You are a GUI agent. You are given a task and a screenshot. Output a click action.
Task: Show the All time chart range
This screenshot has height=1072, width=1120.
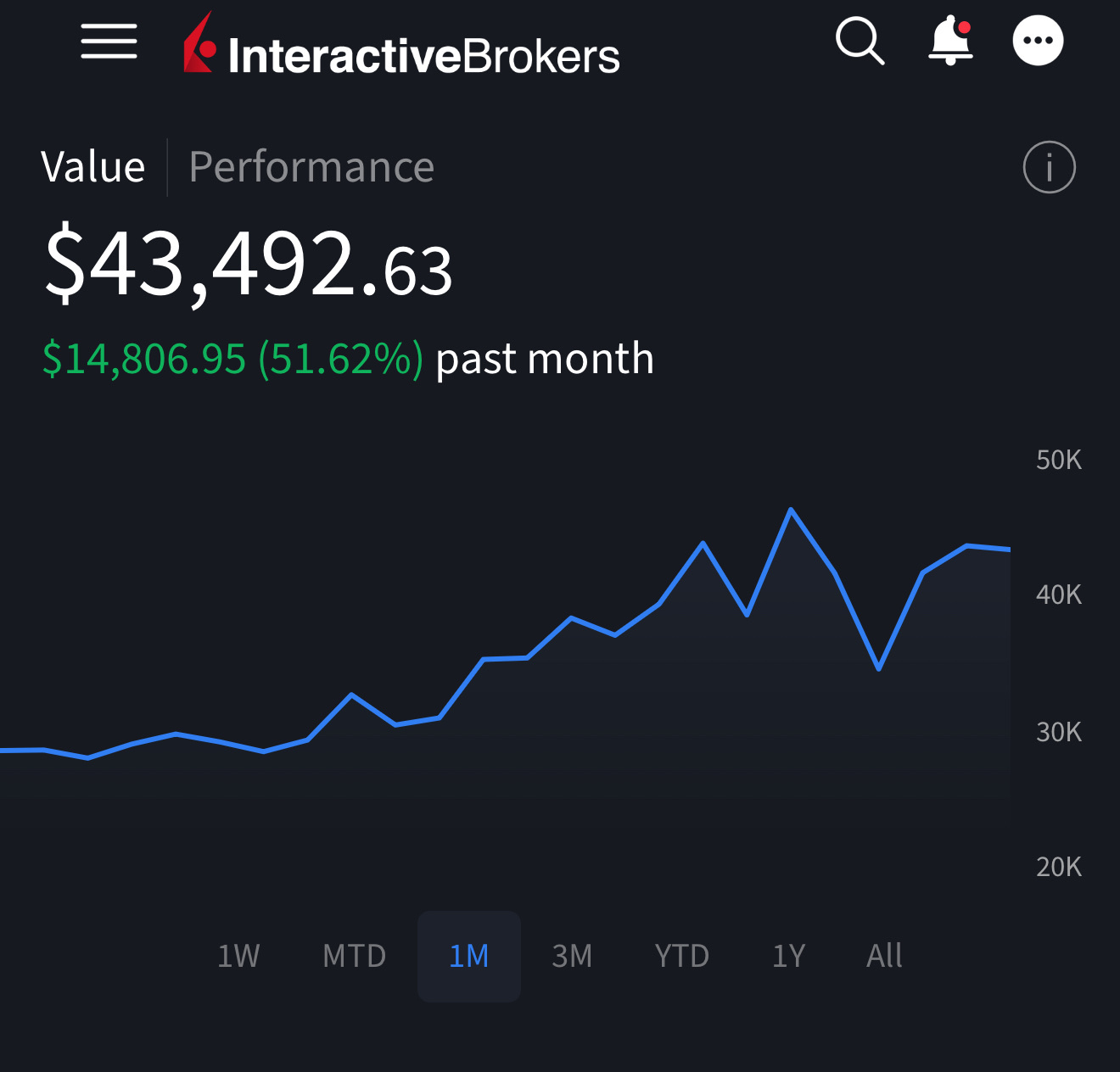tap(884, 956)
